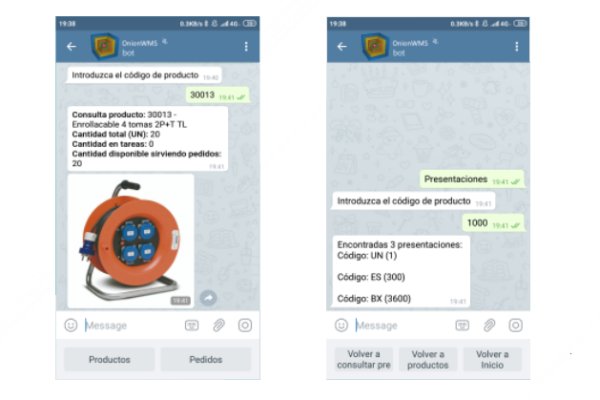Tap Volver a consultar pre button

click(364, 359)
